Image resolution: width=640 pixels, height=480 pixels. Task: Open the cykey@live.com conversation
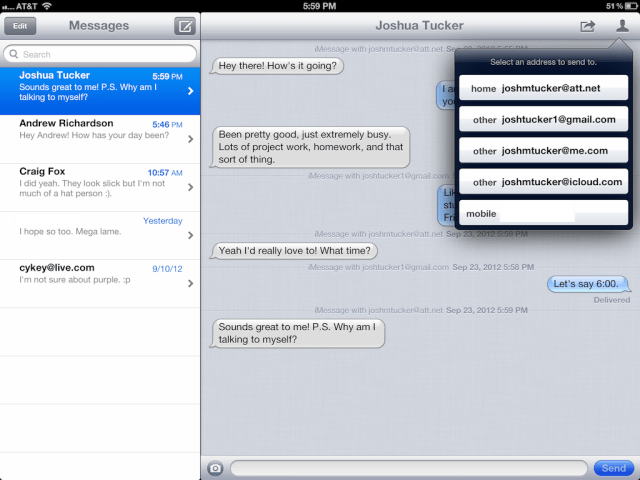(100, 284)
